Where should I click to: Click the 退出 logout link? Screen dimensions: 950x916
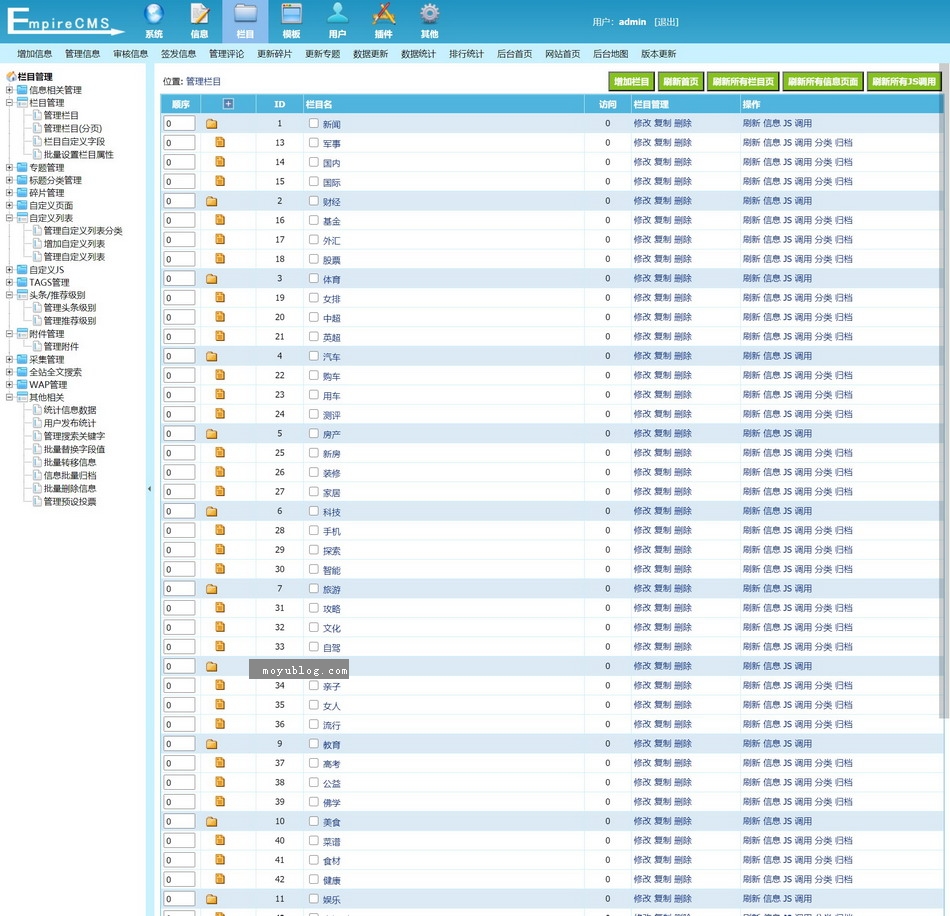[666, 22]
